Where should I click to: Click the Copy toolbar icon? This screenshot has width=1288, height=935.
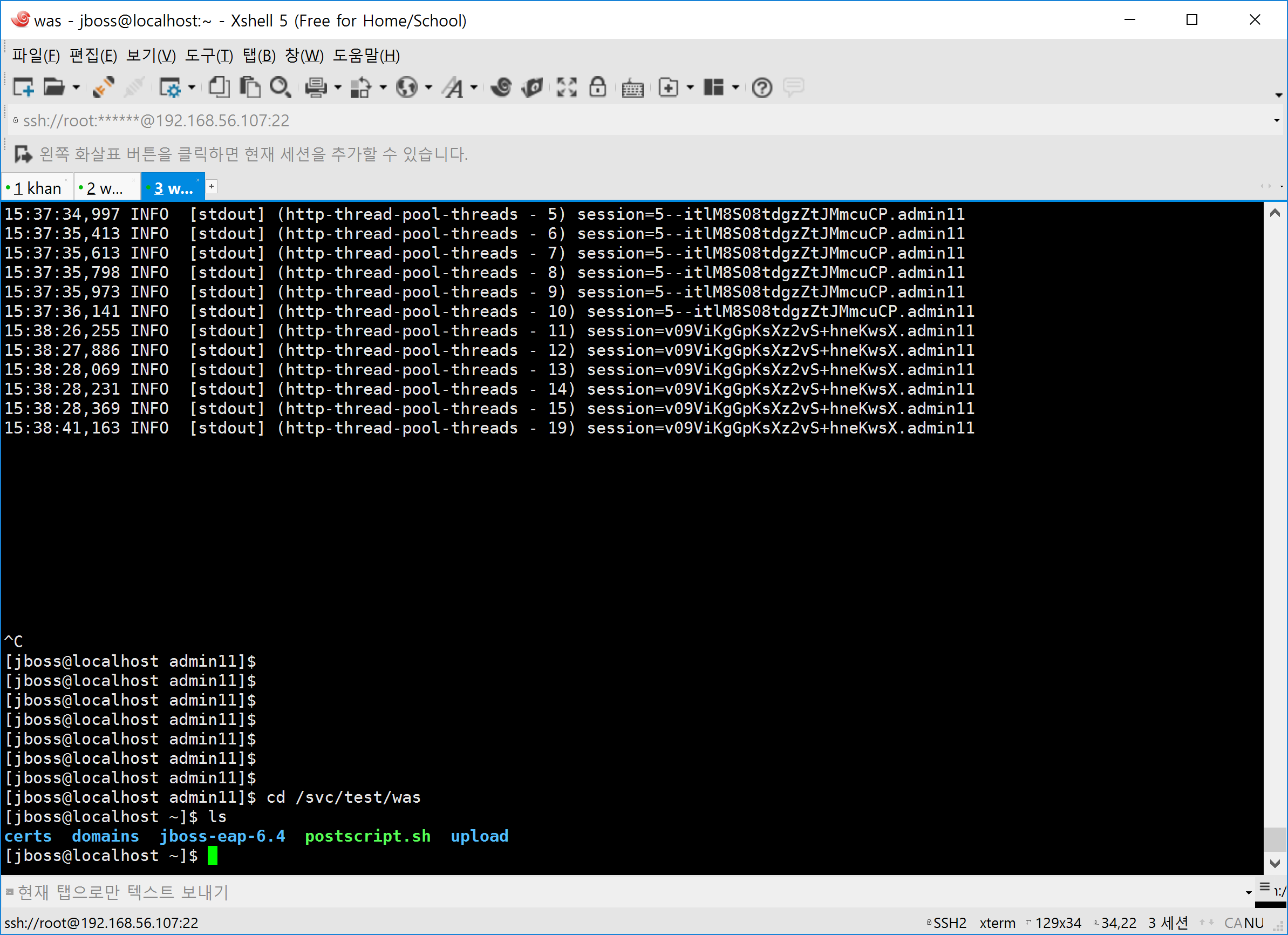point(219,87)
